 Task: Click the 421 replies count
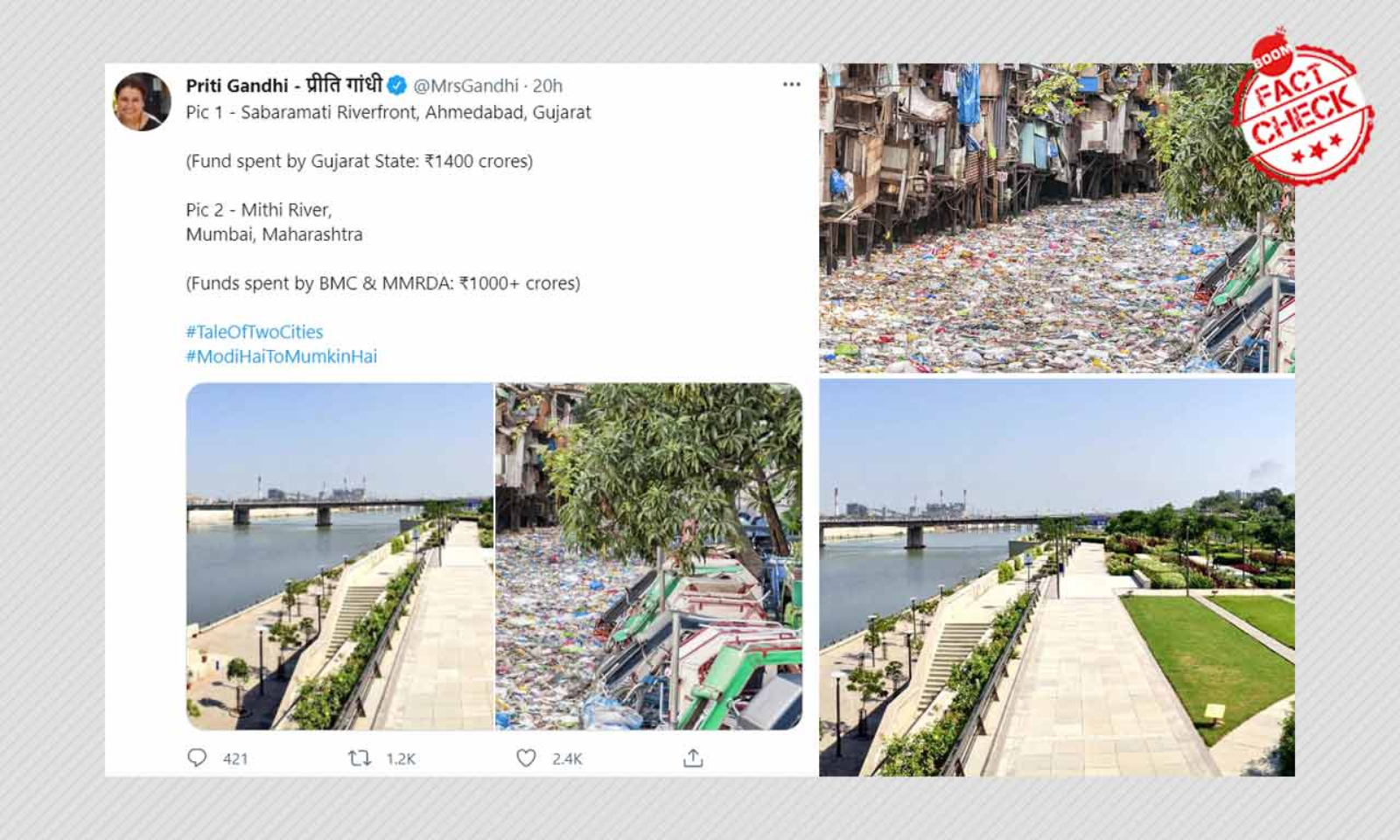(235, 759)
